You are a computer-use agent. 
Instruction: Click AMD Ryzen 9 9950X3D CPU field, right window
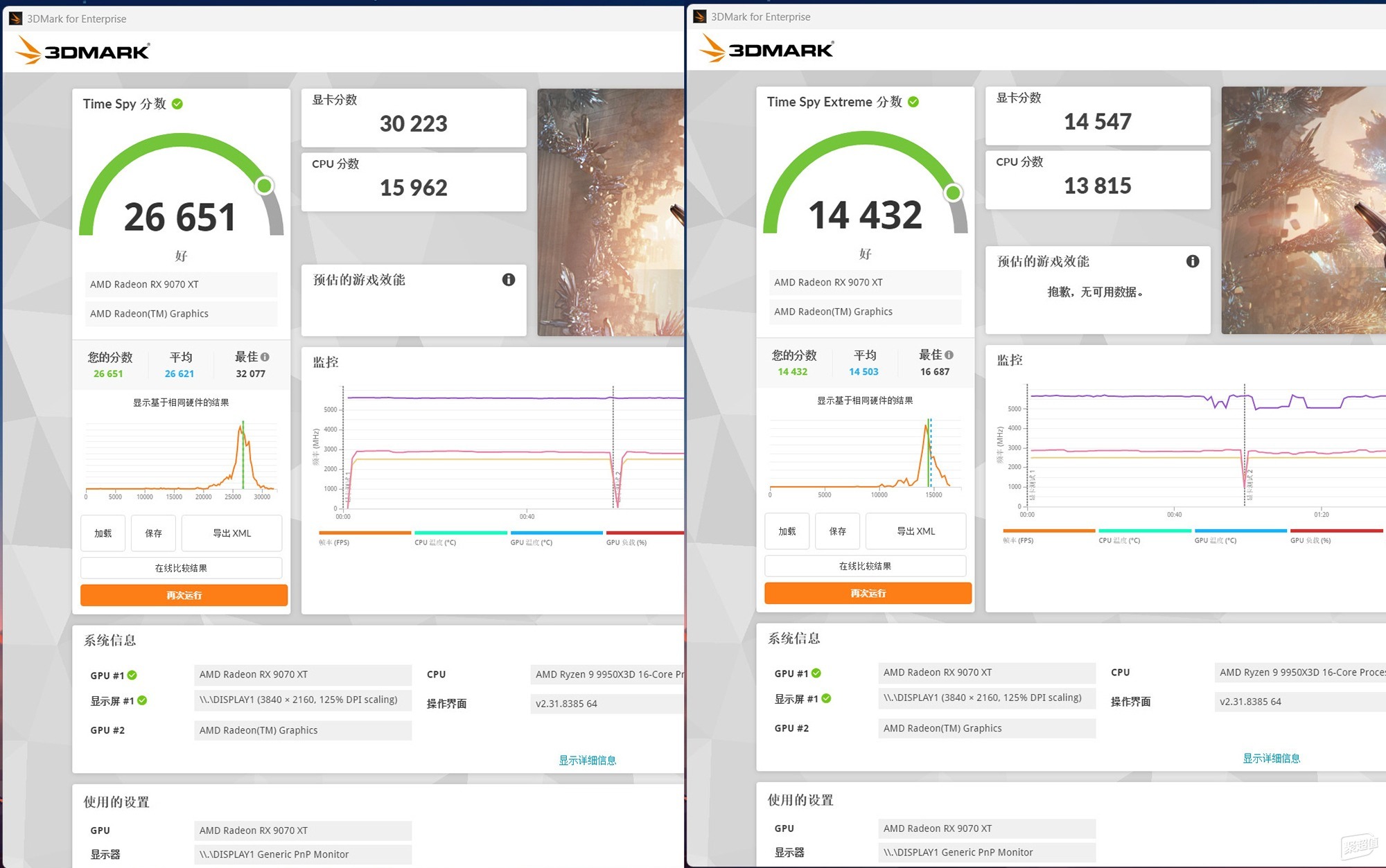(1300, 672)
